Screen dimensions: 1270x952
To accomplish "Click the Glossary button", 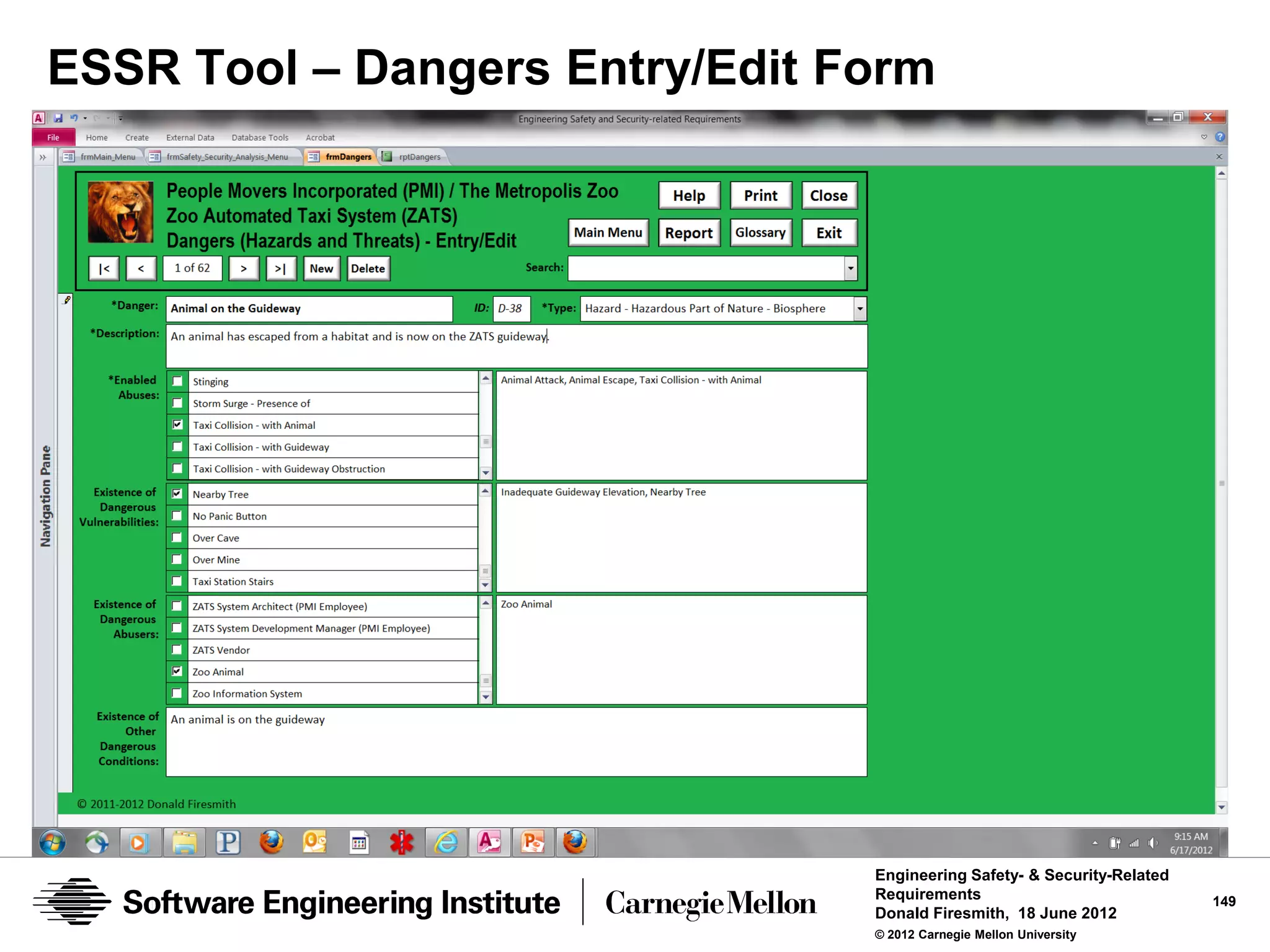I will (x=761, y=232).
